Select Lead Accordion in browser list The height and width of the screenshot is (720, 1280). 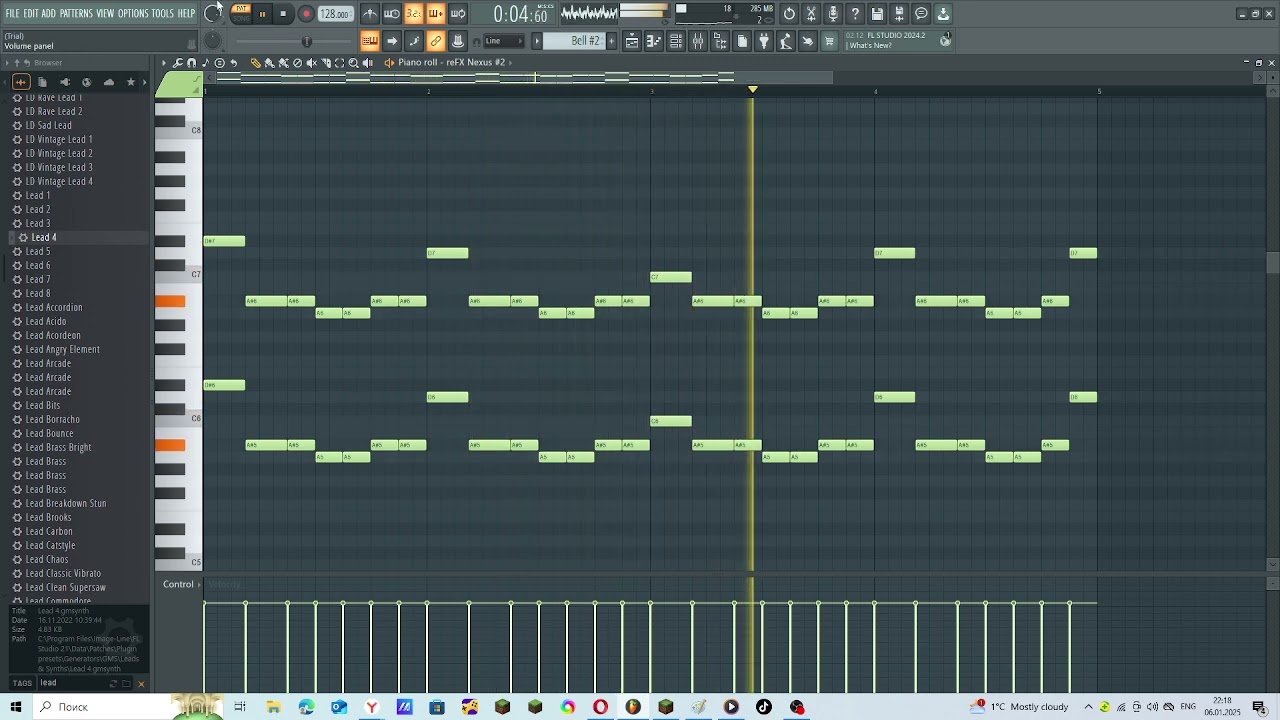(x=54, y=307)
